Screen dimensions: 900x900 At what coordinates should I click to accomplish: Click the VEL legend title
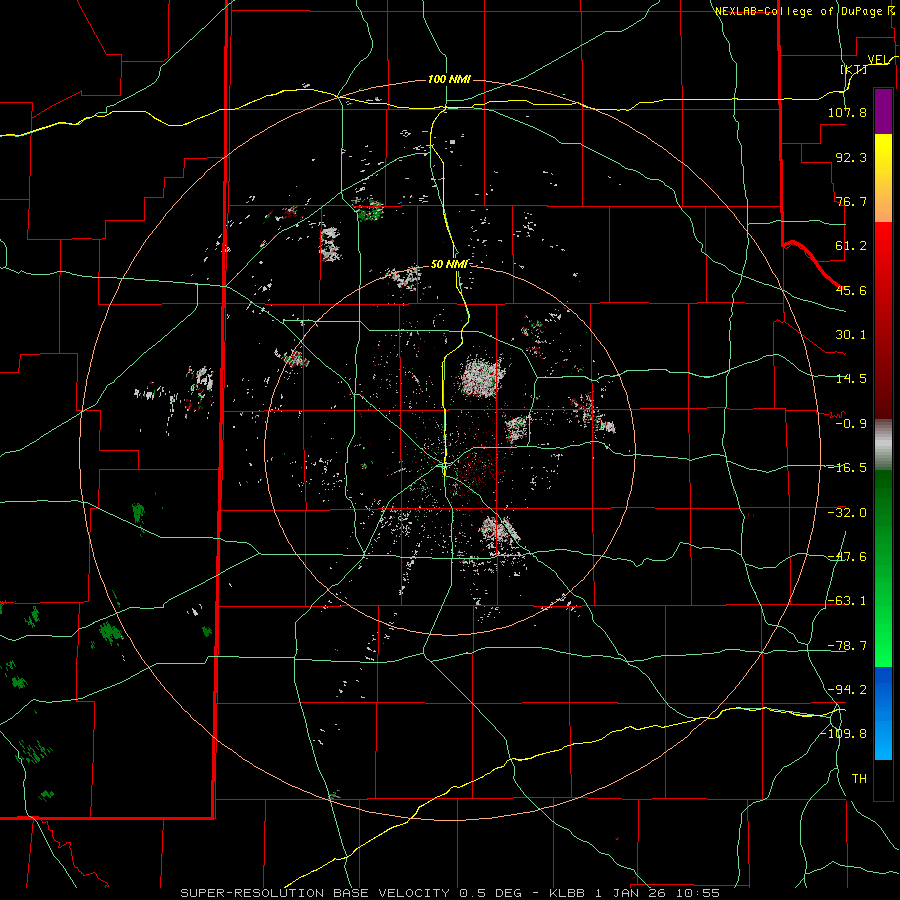click(x=879, y=59)
